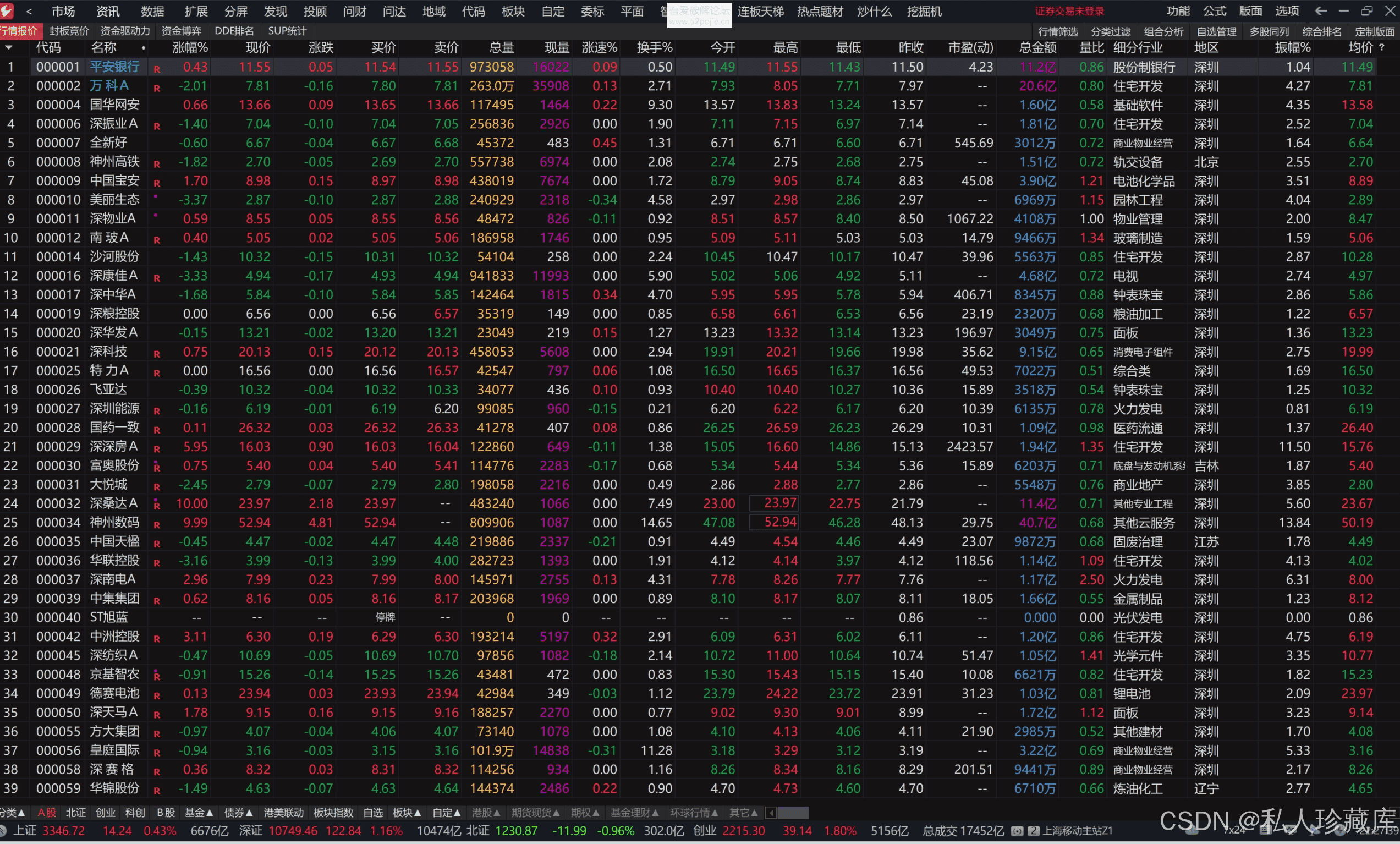
Task: Click the 自选管理 button
Action: click(x=1216, y=31)
